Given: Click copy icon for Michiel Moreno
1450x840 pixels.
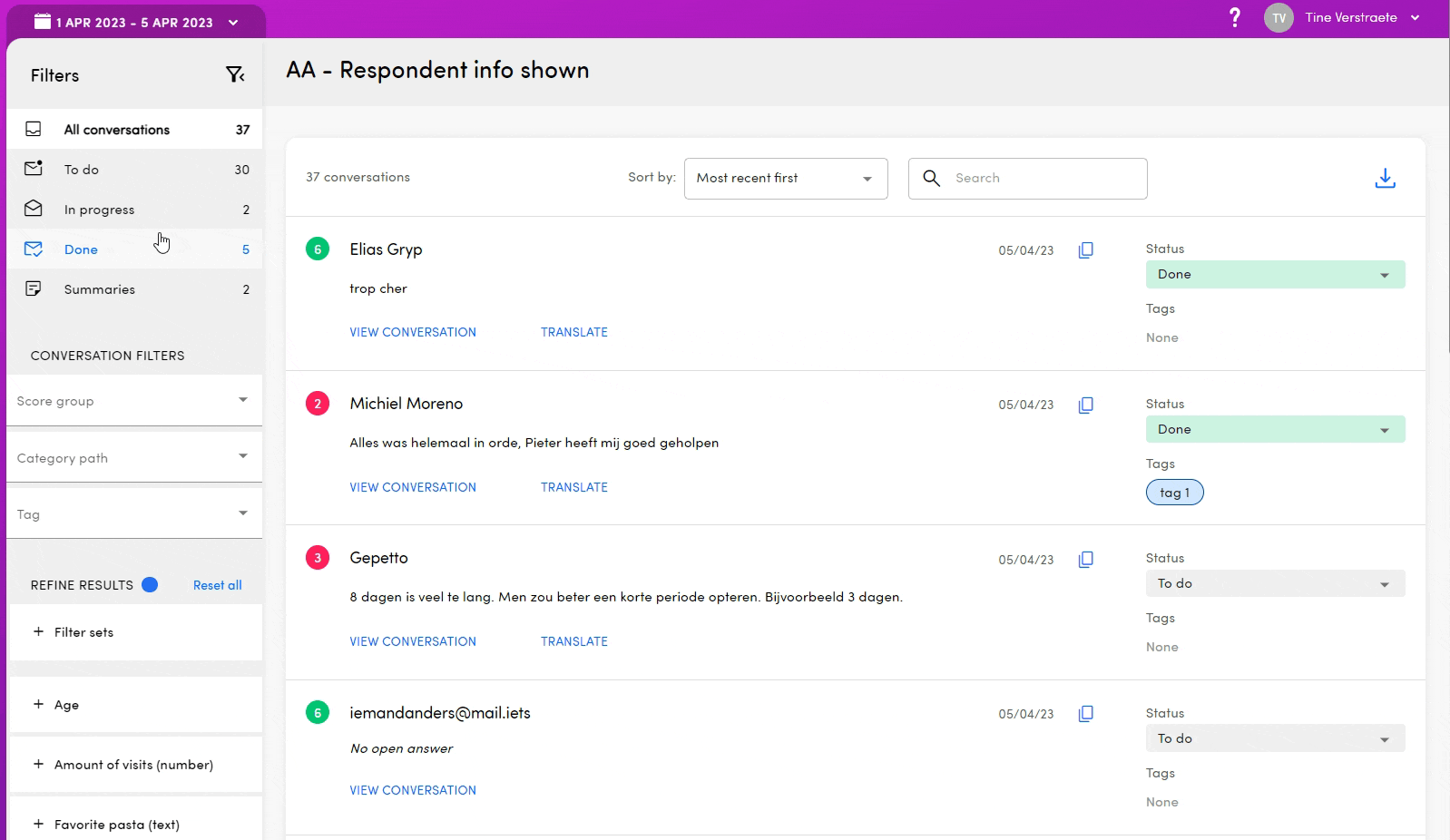Looking at the screenshot, I should pos(1085,405).
